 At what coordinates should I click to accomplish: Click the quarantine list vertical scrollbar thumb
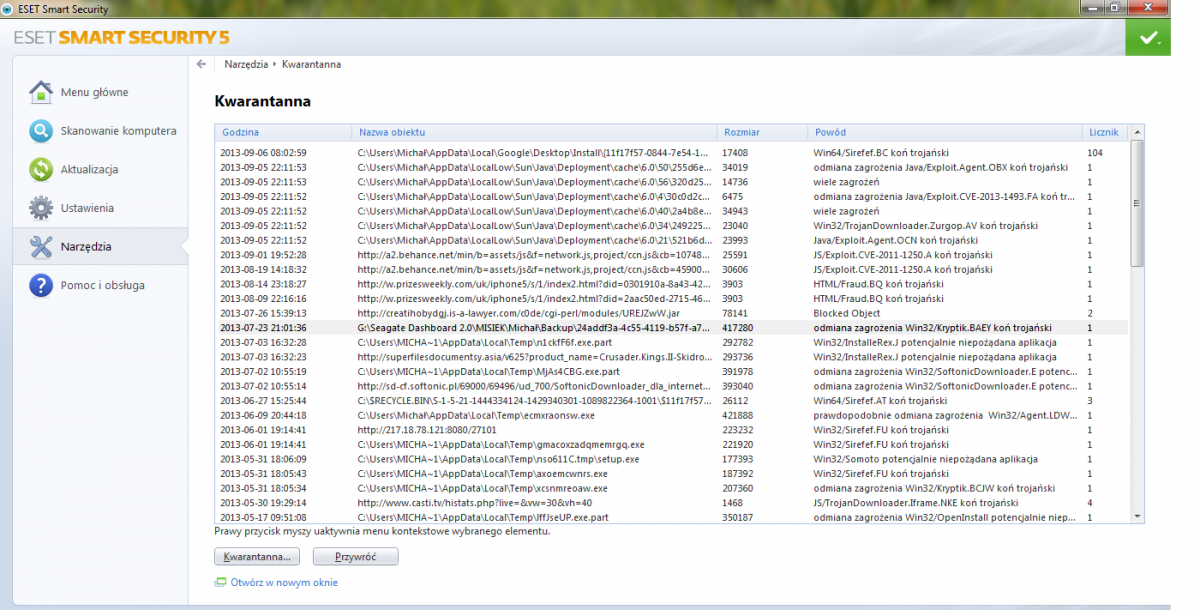(1137, 203)
